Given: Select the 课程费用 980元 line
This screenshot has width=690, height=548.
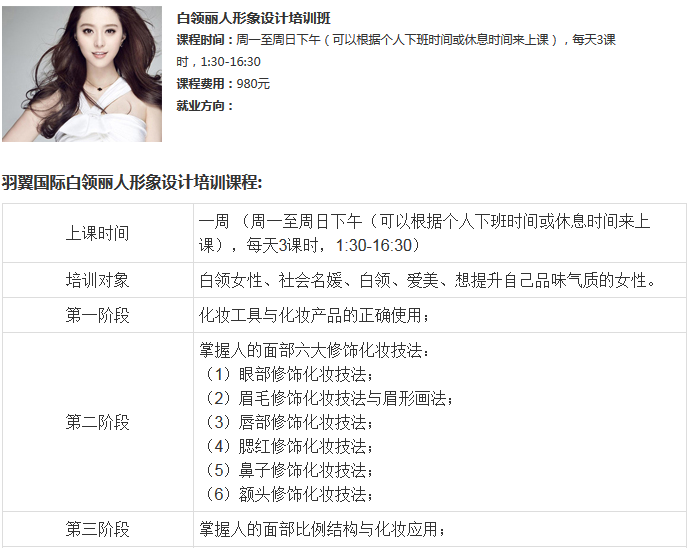Looking at the screenshot, I should (223, 84).
